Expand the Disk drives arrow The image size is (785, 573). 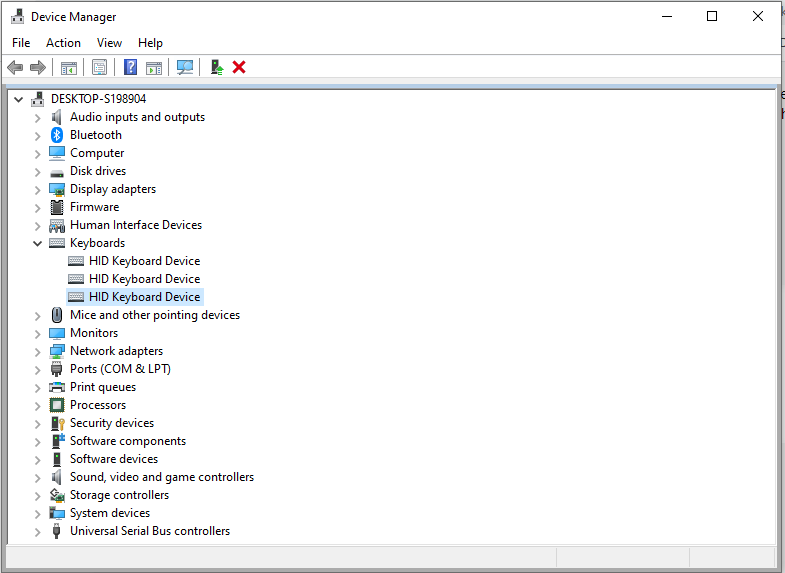point(37,172)
